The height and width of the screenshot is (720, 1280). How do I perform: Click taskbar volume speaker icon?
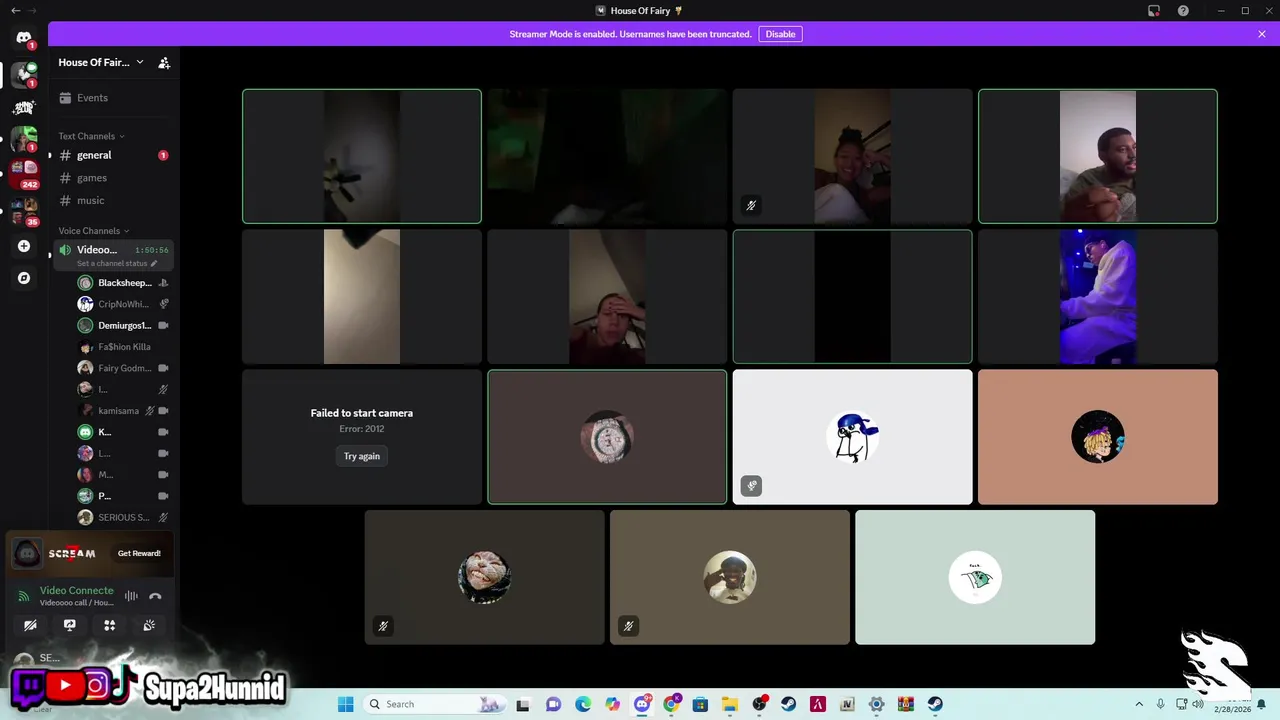1198,704
